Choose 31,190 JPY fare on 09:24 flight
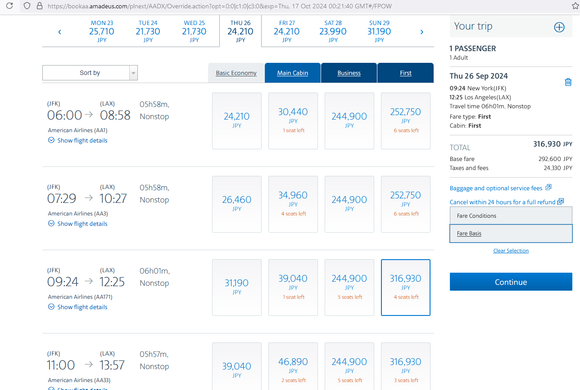Screen dimensions: 580x390 click(x=237, y=288)
